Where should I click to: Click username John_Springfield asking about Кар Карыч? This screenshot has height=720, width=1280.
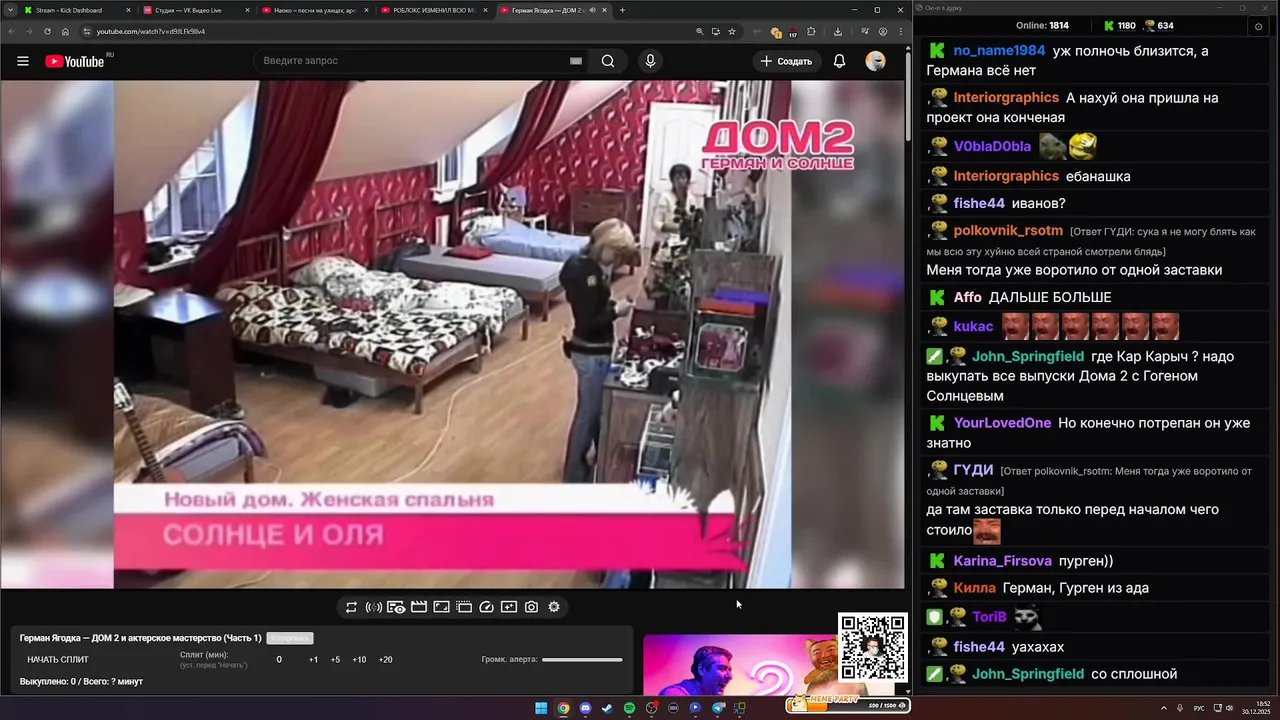click(1028, 357)
